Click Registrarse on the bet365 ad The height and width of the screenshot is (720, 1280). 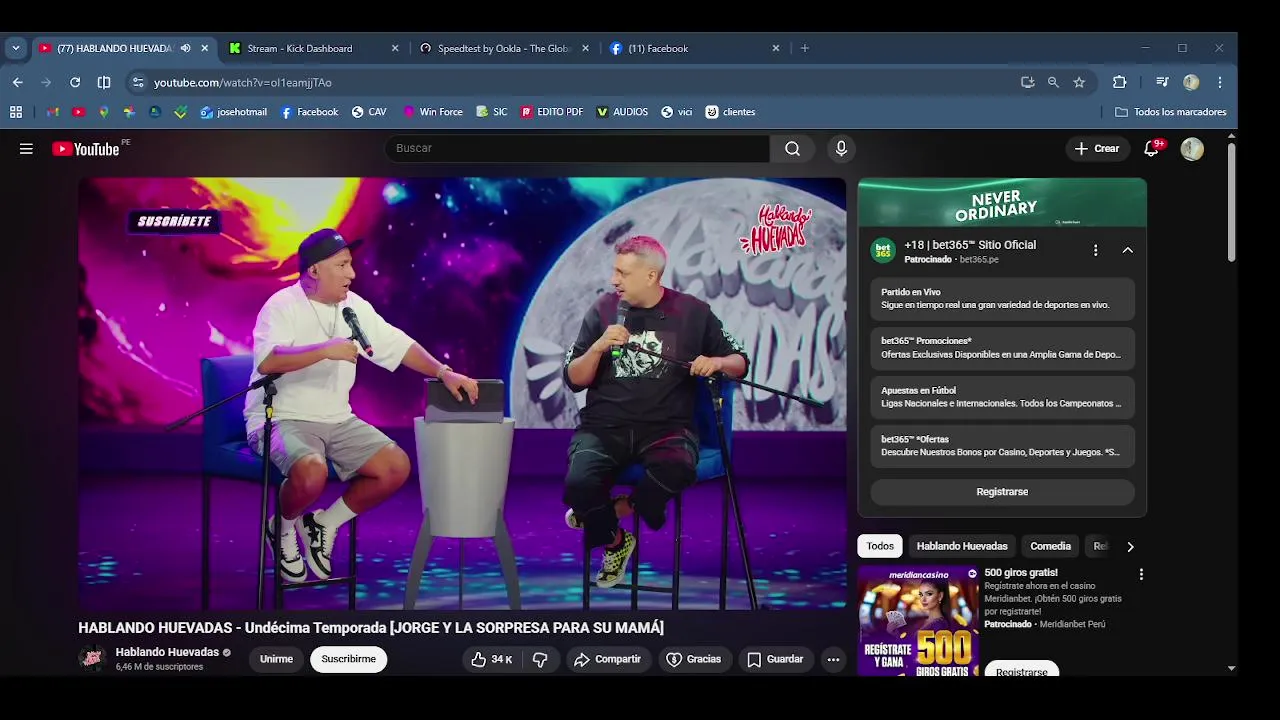pos(1002,492)
